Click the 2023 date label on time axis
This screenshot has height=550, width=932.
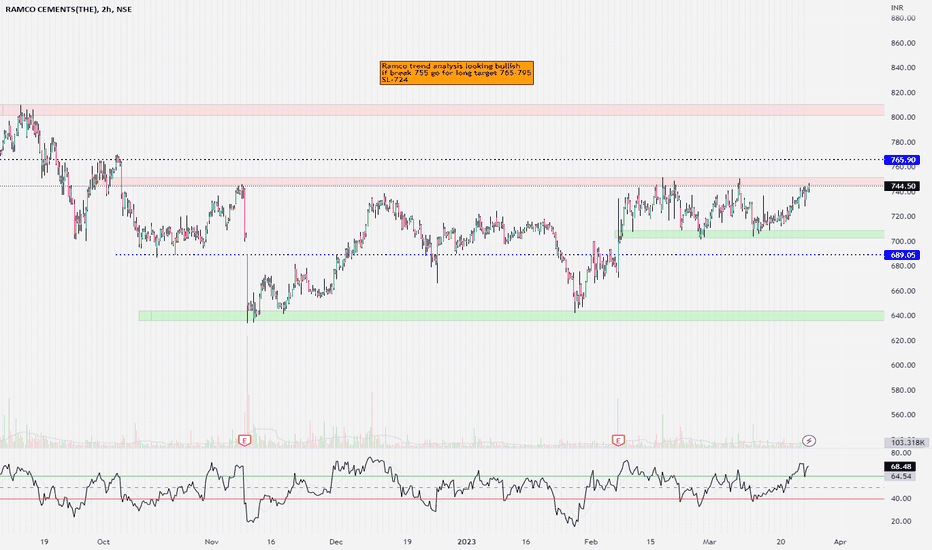pos(467,542)
